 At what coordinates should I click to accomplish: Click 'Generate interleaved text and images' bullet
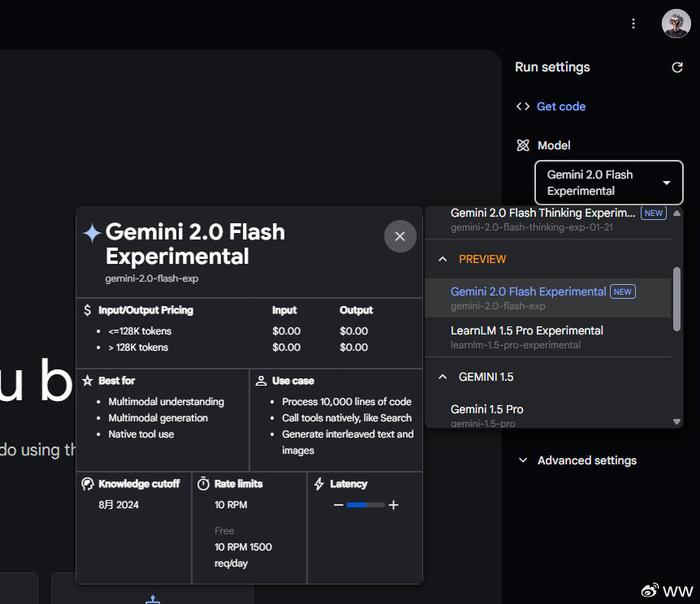click(347, 442)
